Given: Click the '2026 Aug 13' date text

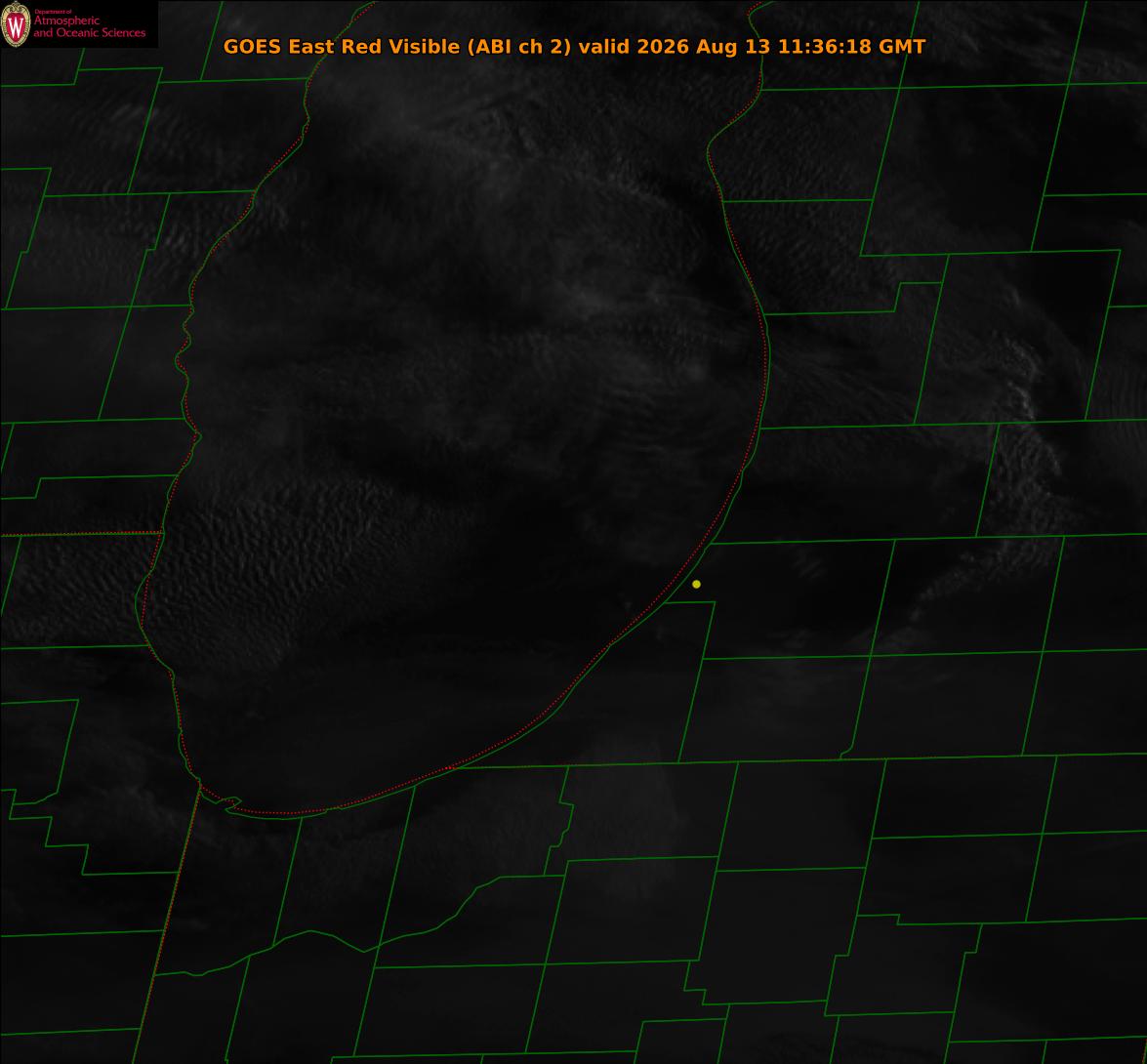Looking at the screenshot, I should coord(704,47).
